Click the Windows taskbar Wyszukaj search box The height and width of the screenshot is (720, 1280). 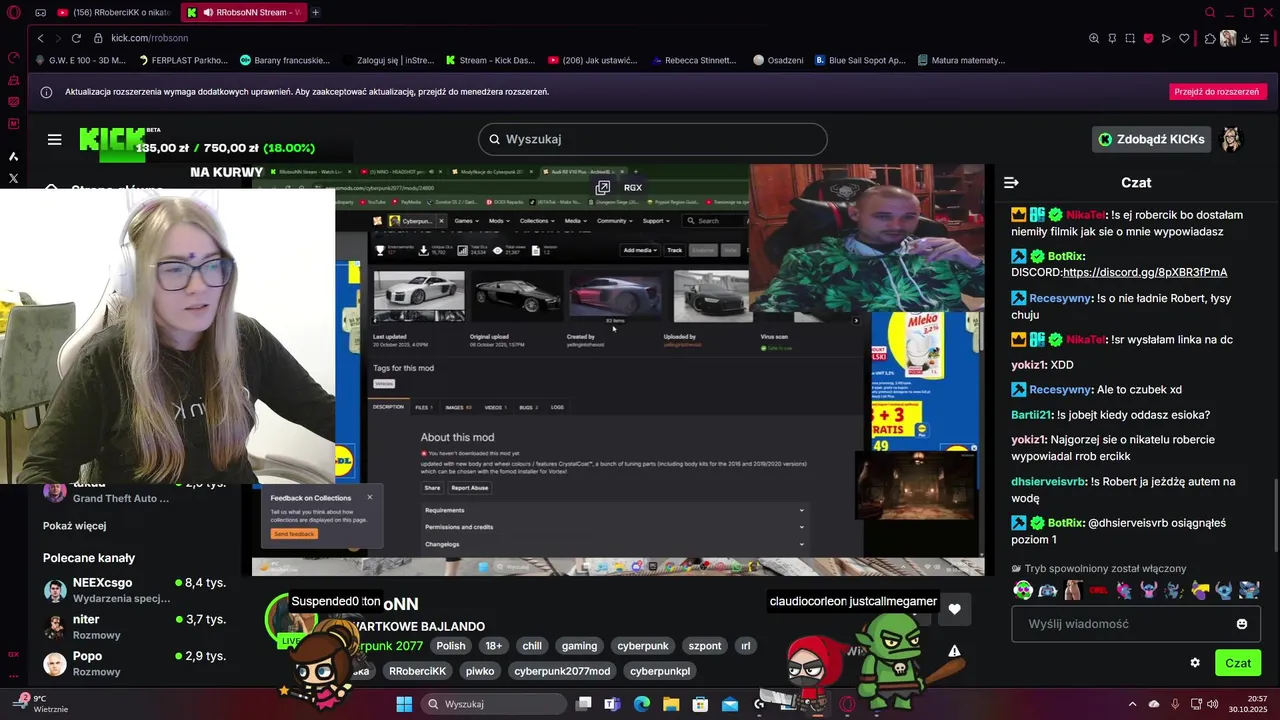pos(494,704)
